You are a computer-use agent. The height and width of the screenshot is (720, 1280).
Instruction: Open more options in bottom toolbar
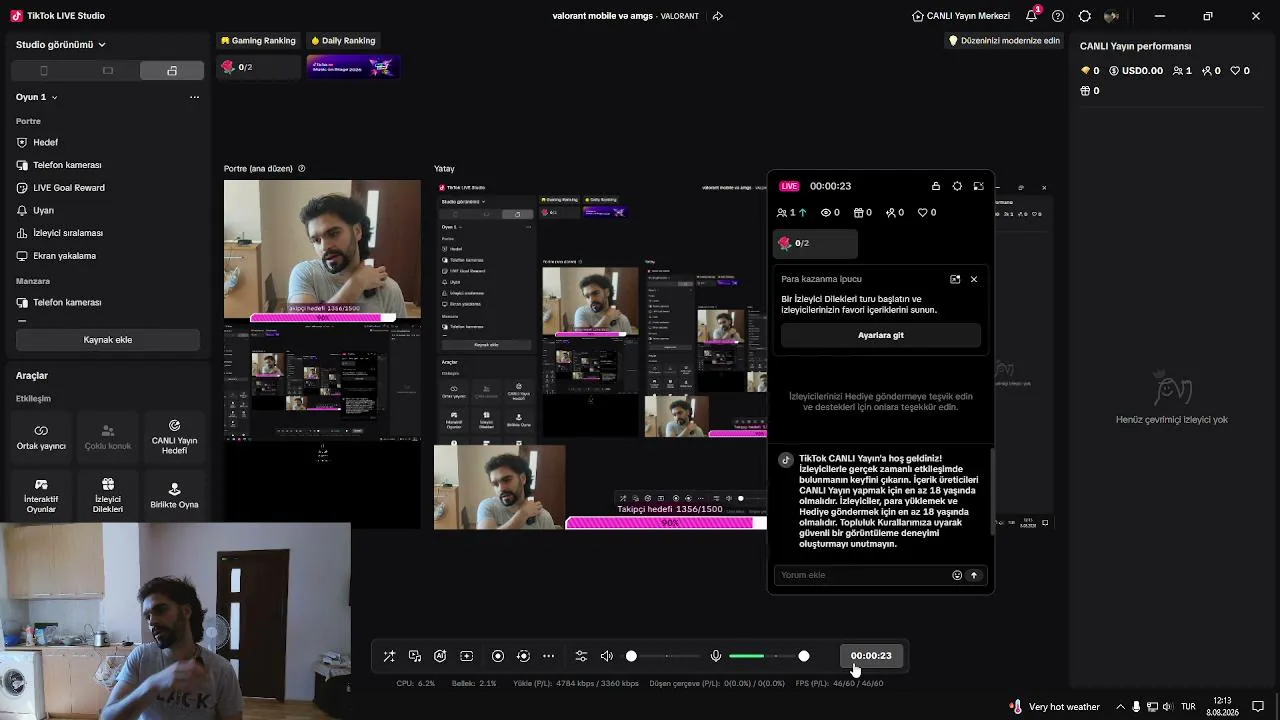pos(548,656)
